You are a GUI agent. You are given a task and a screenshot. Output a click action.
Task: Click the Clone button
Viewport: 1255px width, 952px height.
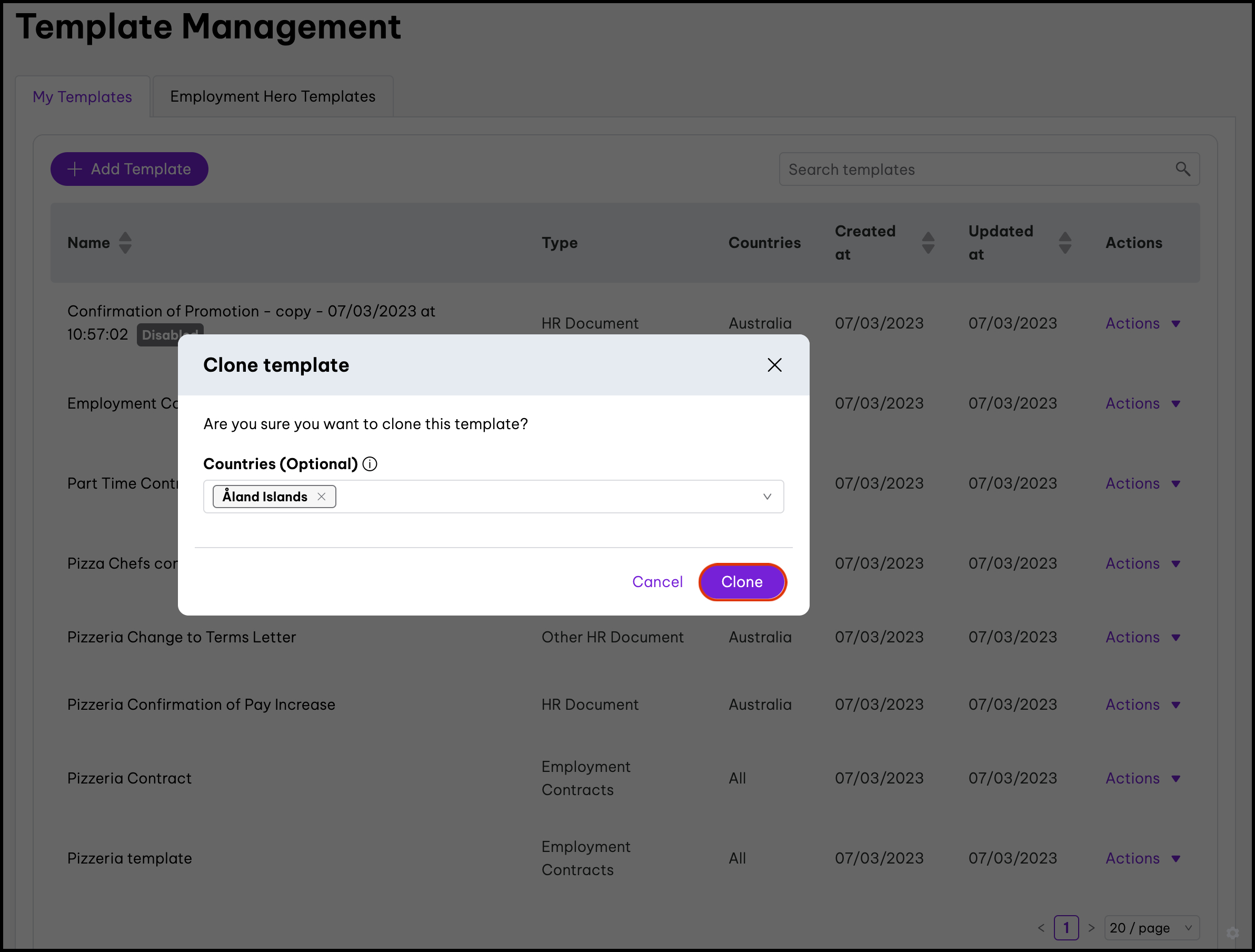(742, 581)
